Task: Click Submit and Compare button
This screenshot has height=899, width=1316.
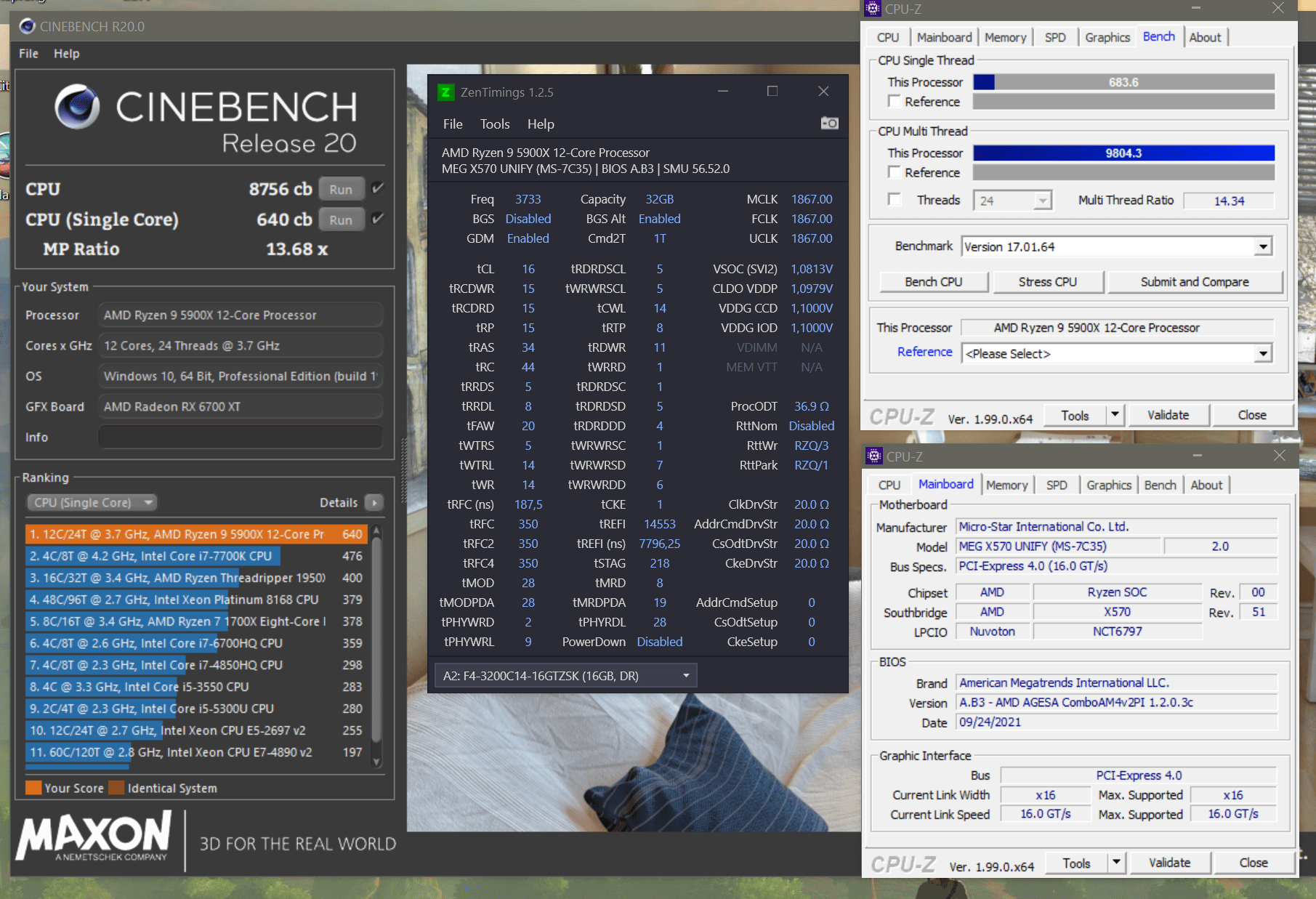Action: pos(1195,281)
